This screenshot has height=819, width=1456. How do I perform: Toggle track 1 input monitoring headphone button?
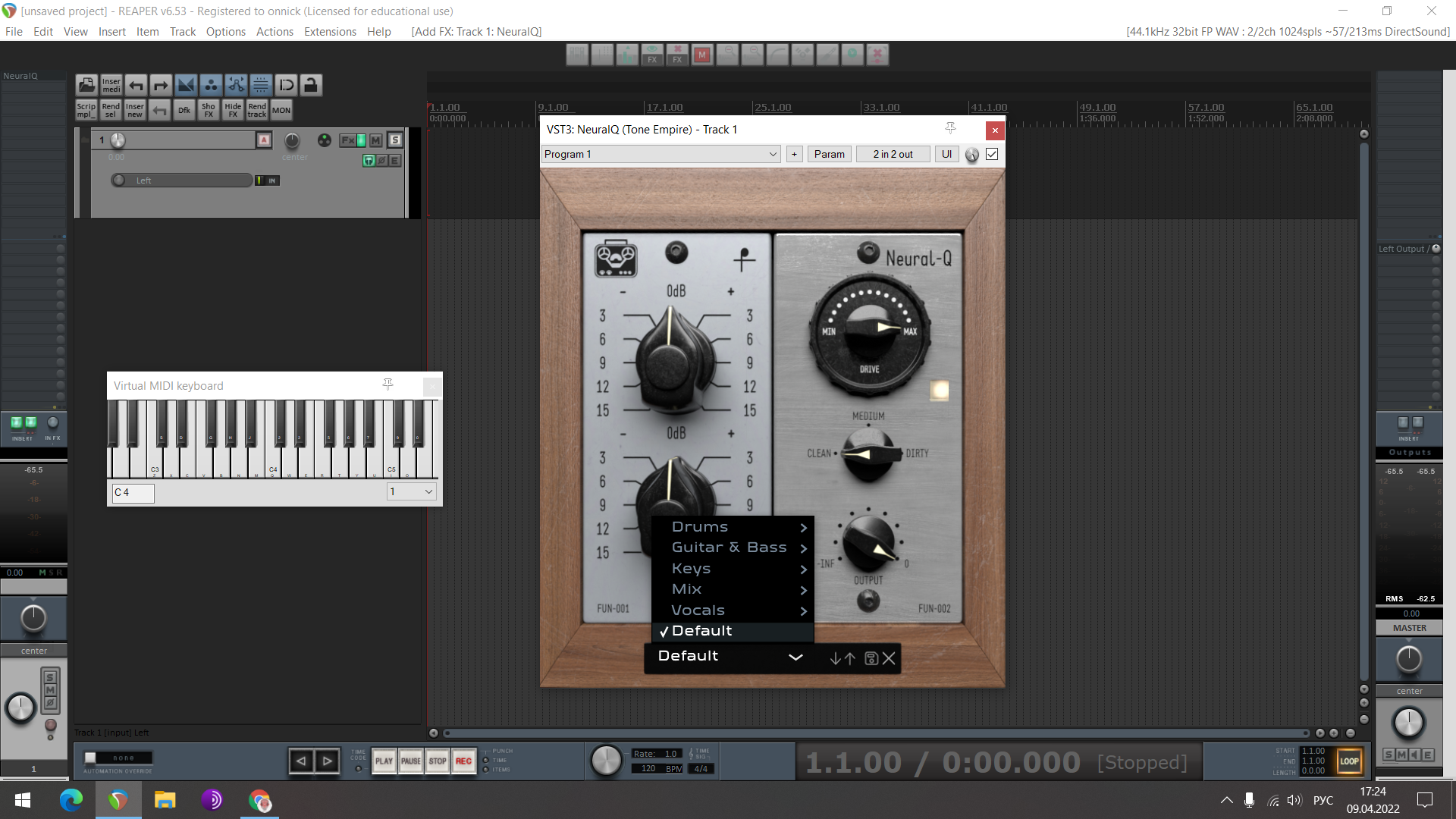[369, 161]
